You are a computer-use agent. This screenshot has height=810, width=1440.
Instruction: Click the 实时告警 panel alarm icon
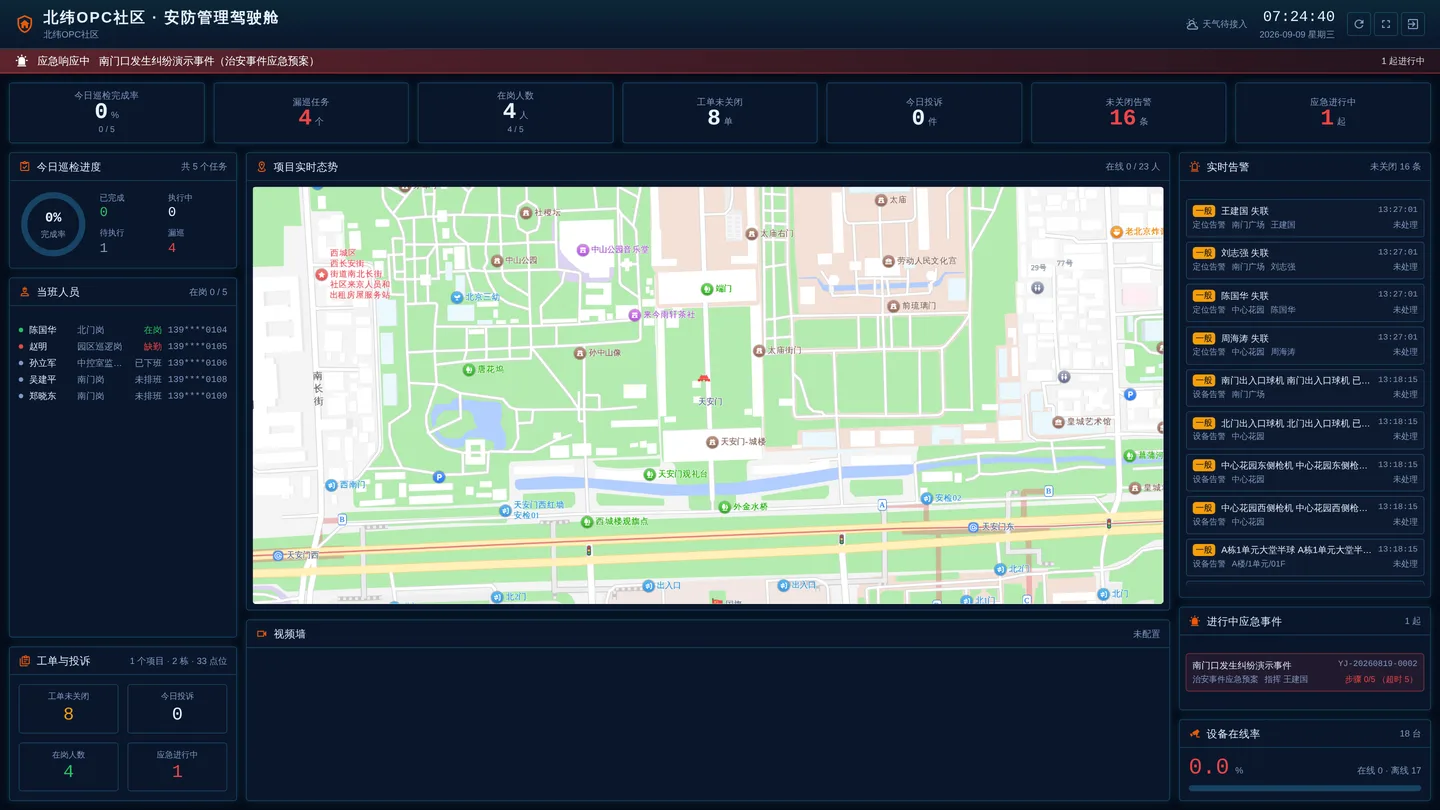1194,167
